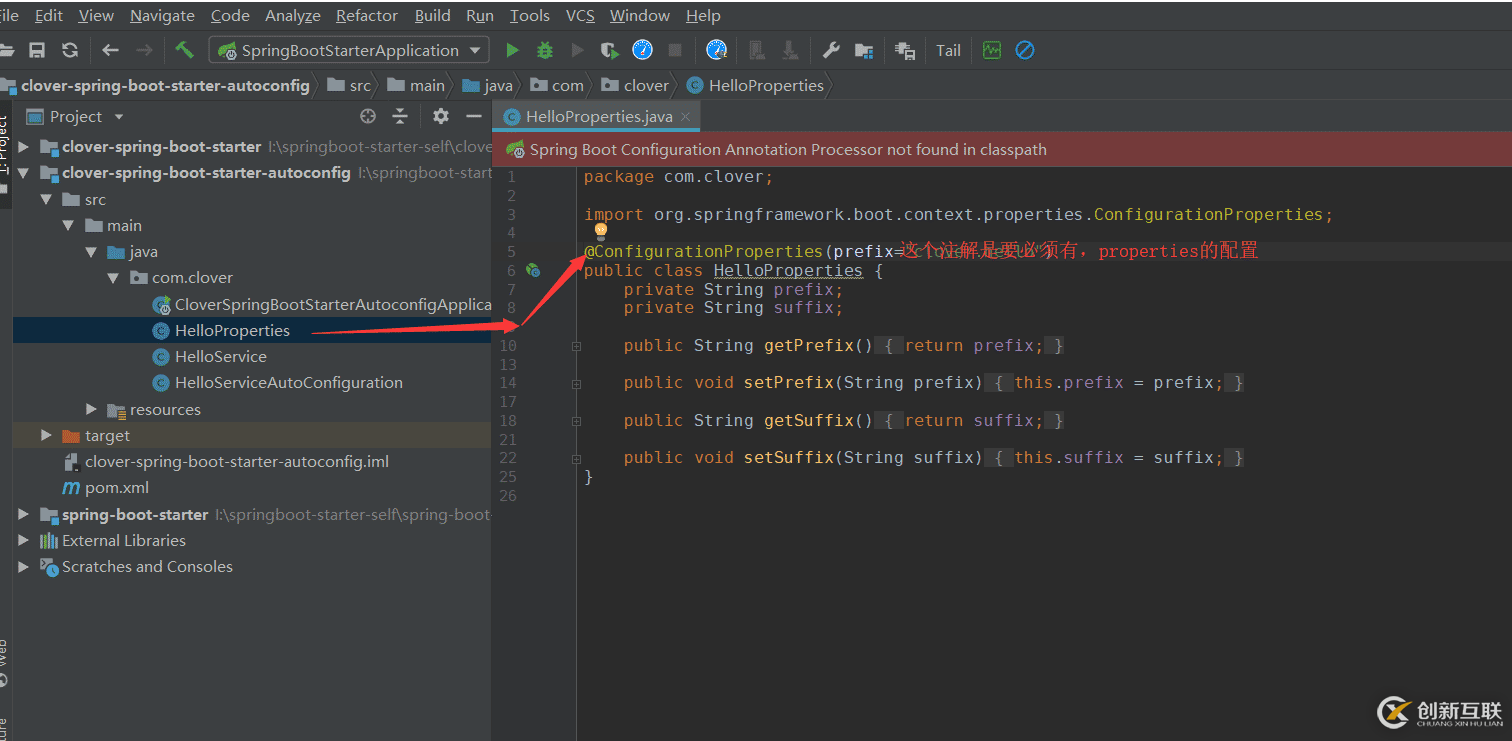Open the Refactor menu
Viewport: 1512px width, 741px height.
[366, 15]
